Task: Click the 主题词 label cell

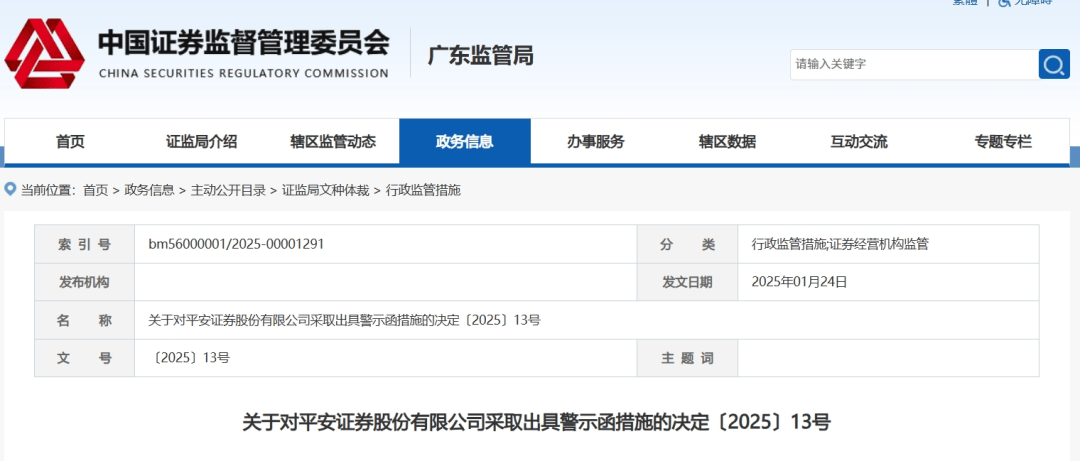Action: tap(687, 358)
